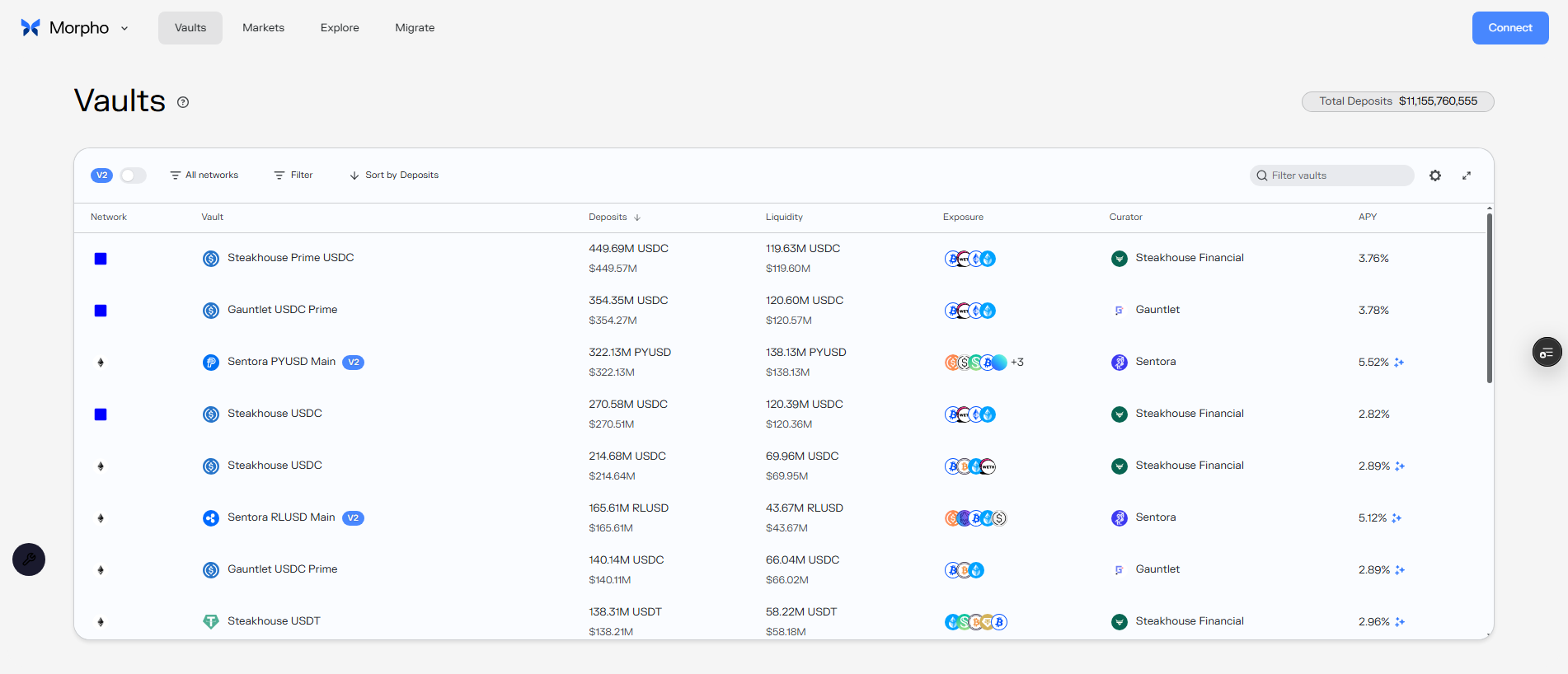Click 449.69M USDC deposits value
The width and height of the screenshot is (1568, 674).
pyautogui.click(x=628, y=249)
